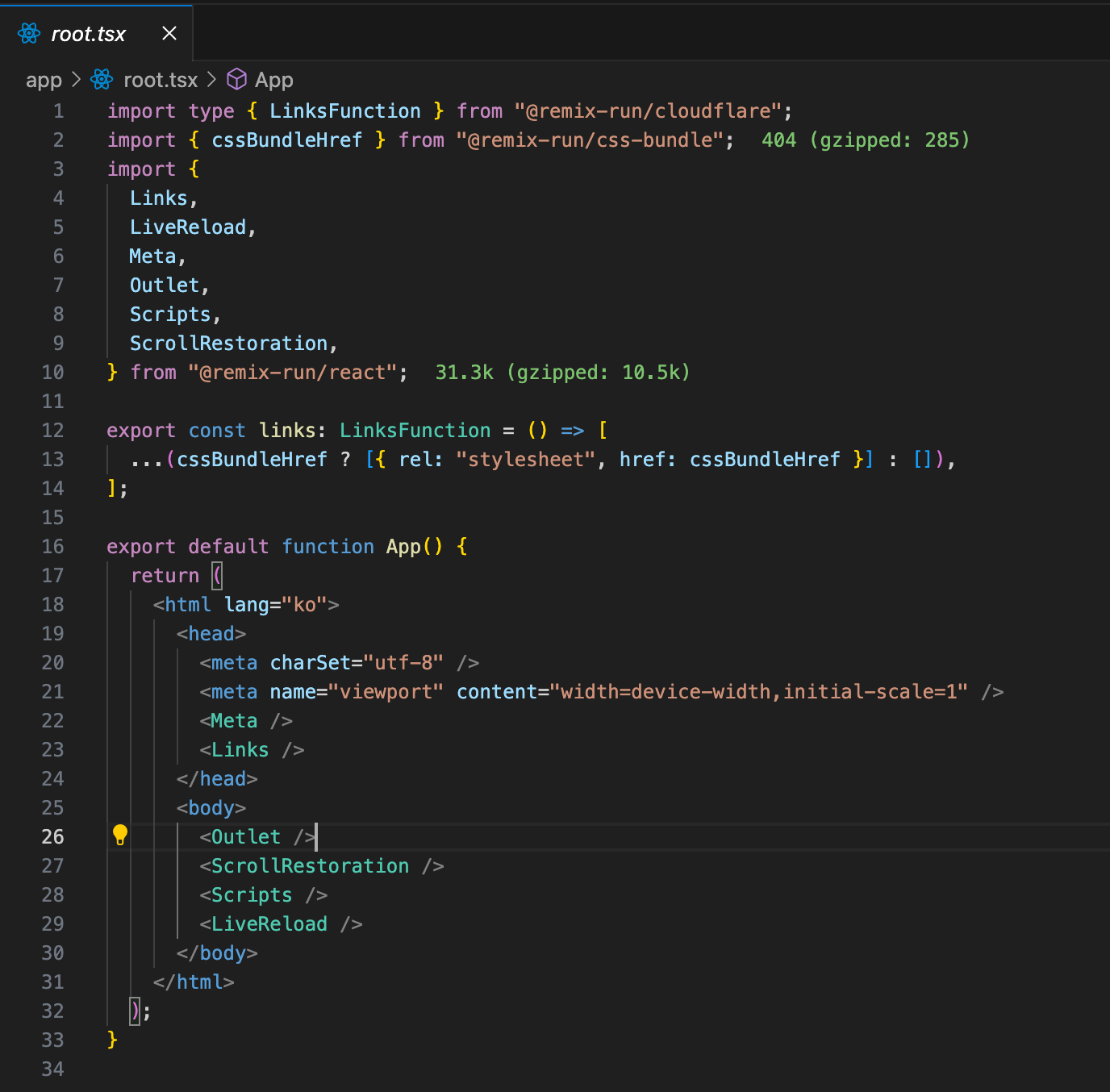Viewport: 1110px width, 1092px height.
Task: Click the lang="ko" attribute value
Action: (304, 605)
